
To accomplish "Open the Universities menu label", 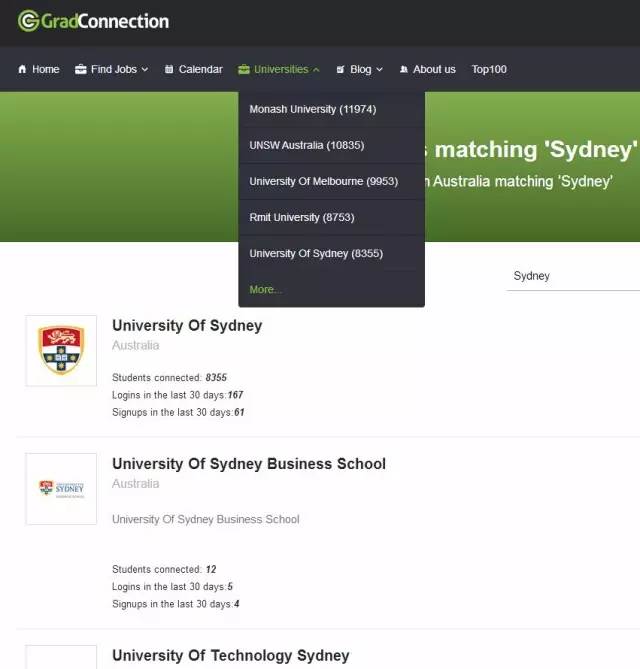I will 281,69.
